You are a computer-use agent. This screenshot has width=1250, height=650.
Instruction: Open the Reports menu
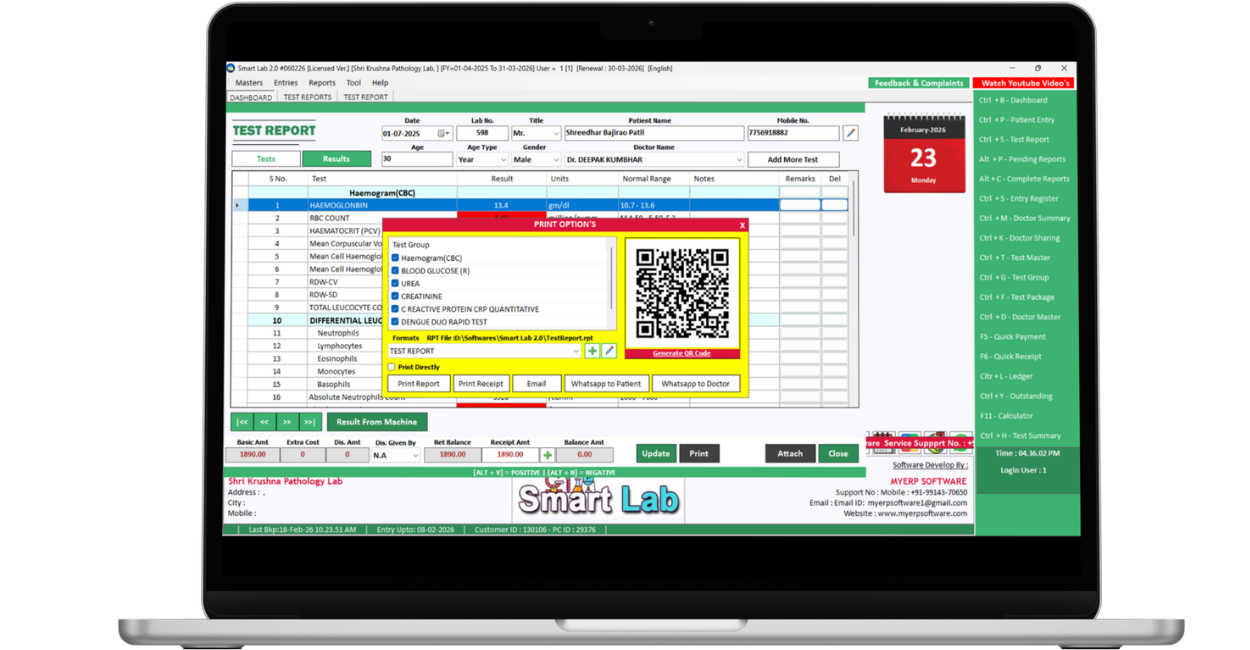pos(322,83)
